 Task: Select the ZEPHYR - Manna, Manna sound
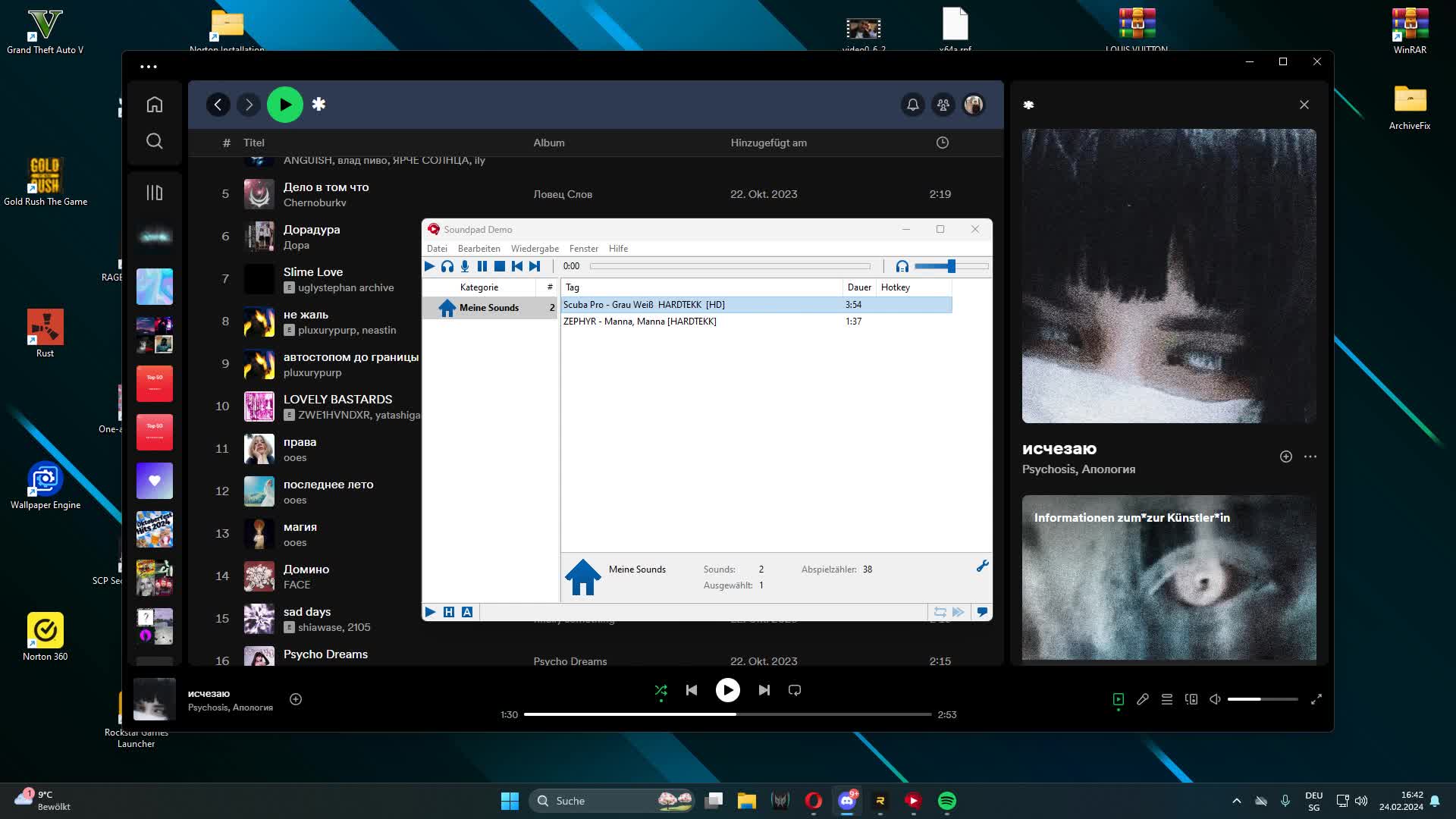(x=639, y=322)
